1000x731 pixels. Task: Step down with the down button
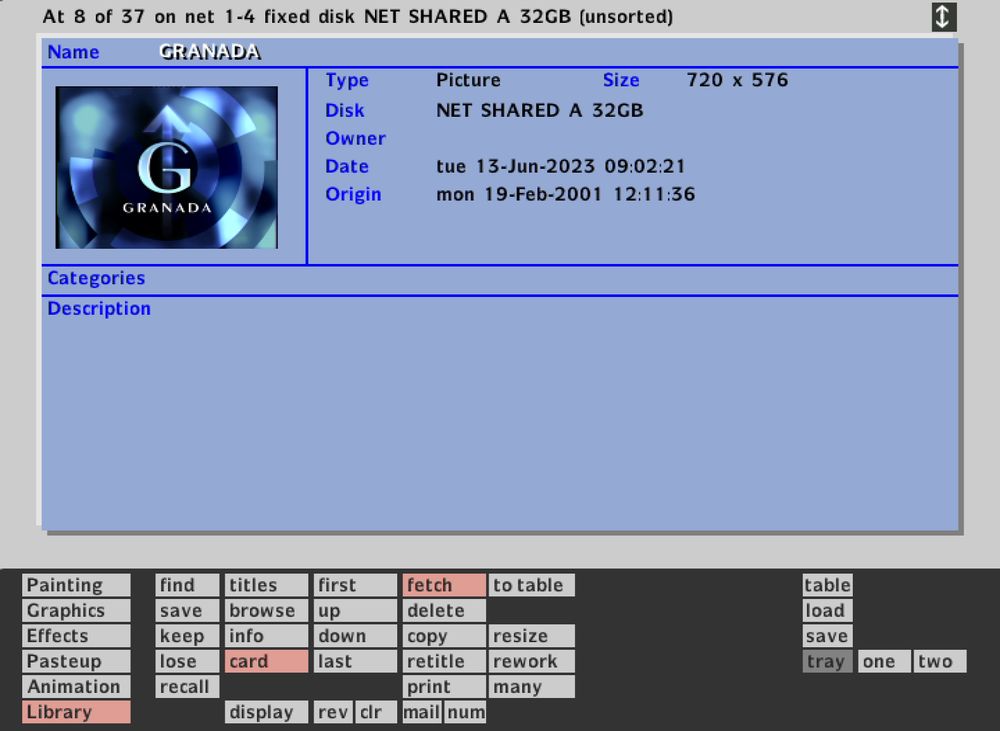[x=355, y=636]
